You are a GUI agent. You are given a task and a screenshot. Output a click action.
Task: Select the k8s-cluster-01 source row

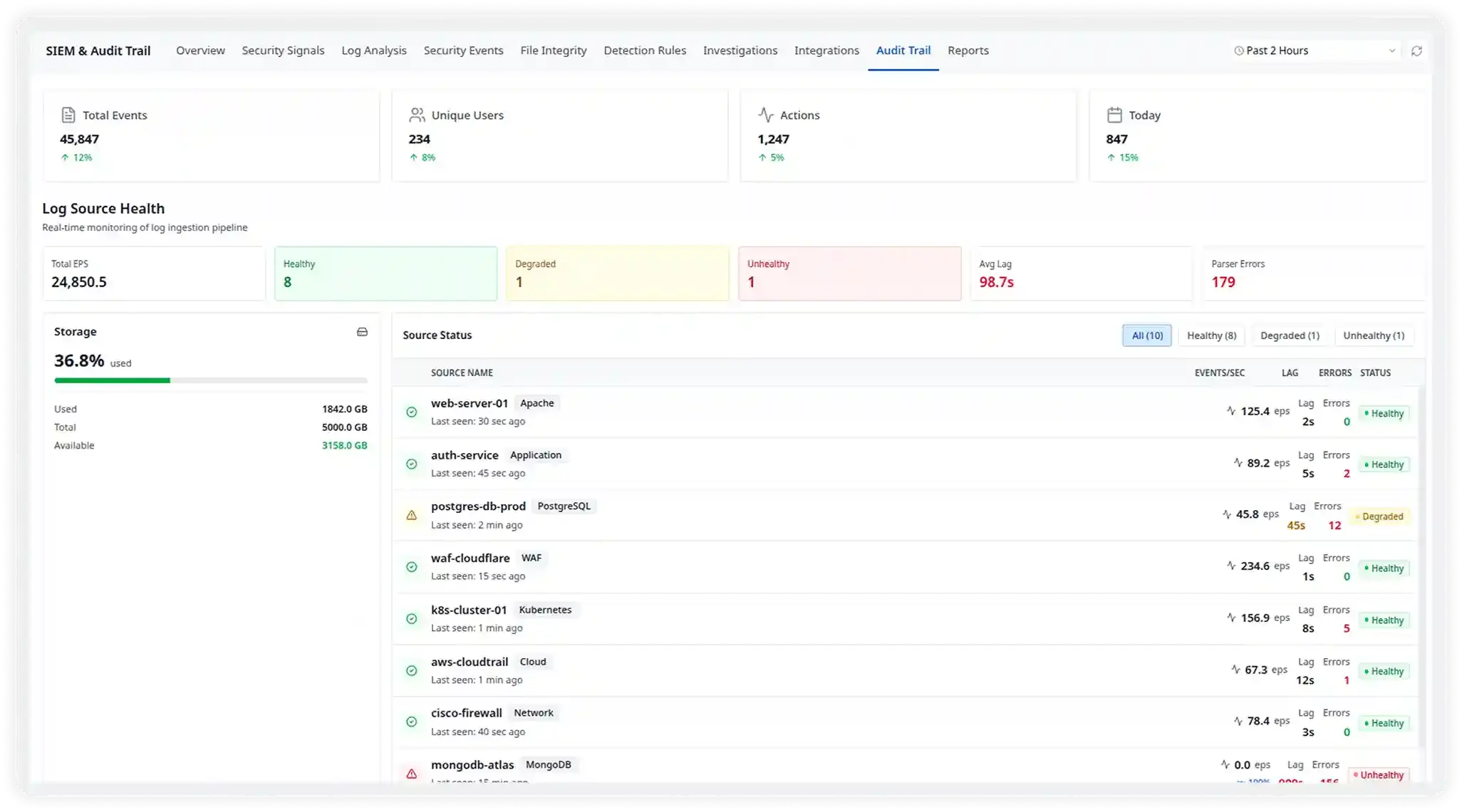point(784,619)
